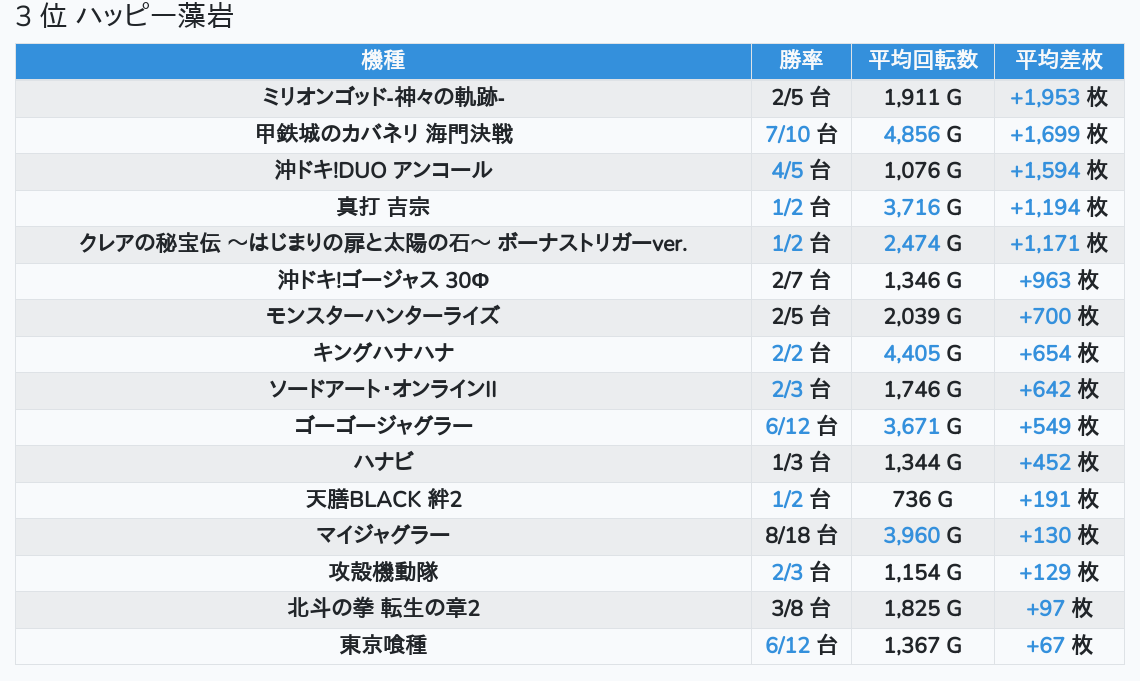Open the マイジャグラー row
The height and width of the screenshot is (681, 1140).
coord(570,536)
